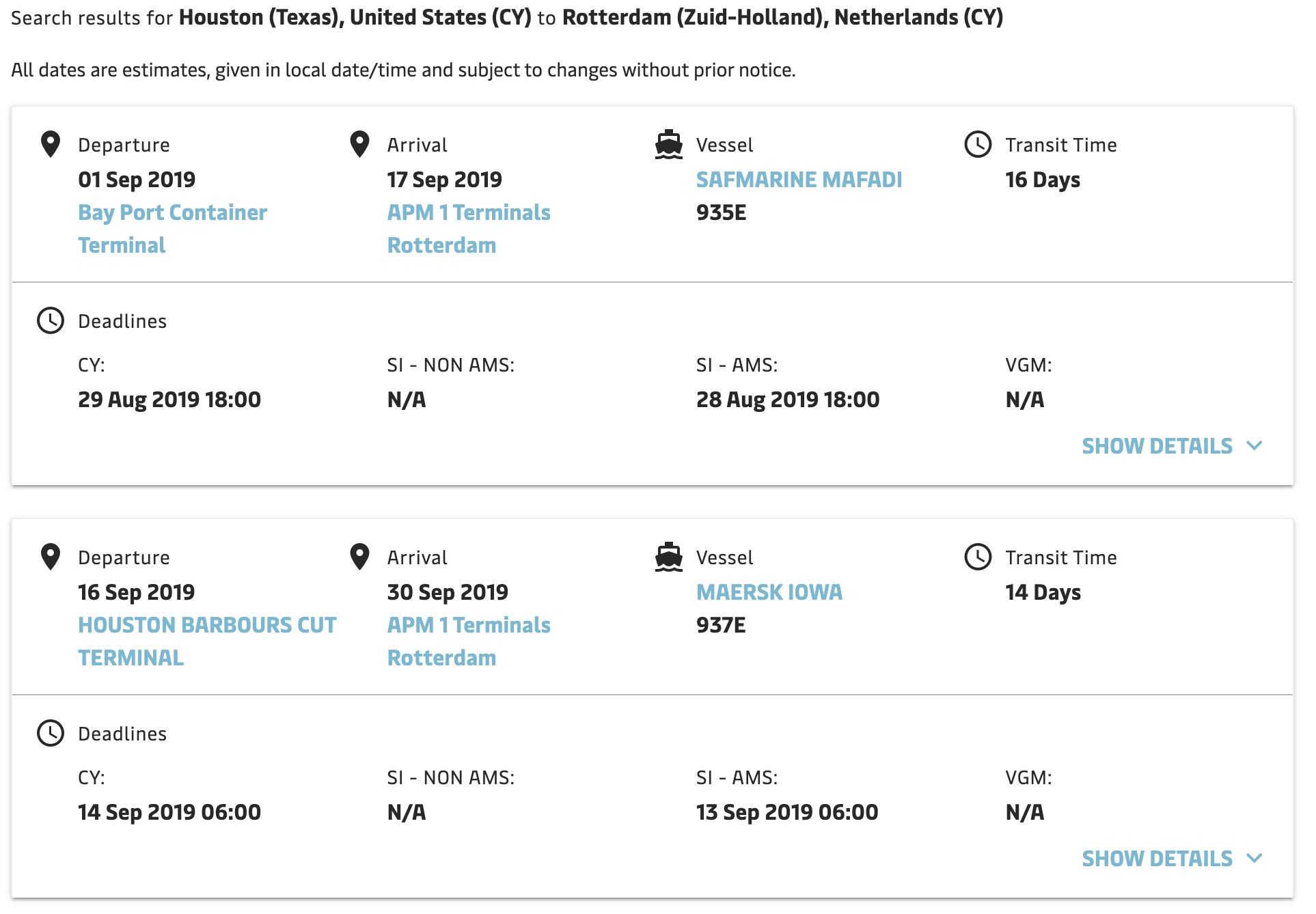Open the SAFMARINE MAFADI vessel link
The image size is (1316, 914).
coord(799,180)
